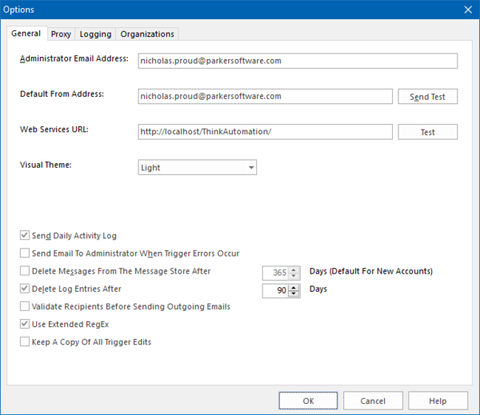
Task: Check Keep A Copy Of All Trigger Edits
Action: point(25,342)
